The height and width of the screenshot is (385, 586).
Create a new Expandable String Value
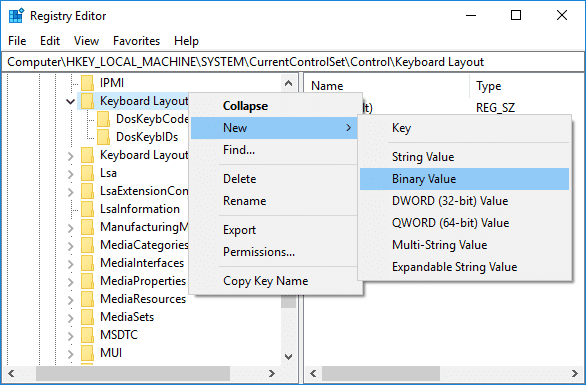pos(465,267)
